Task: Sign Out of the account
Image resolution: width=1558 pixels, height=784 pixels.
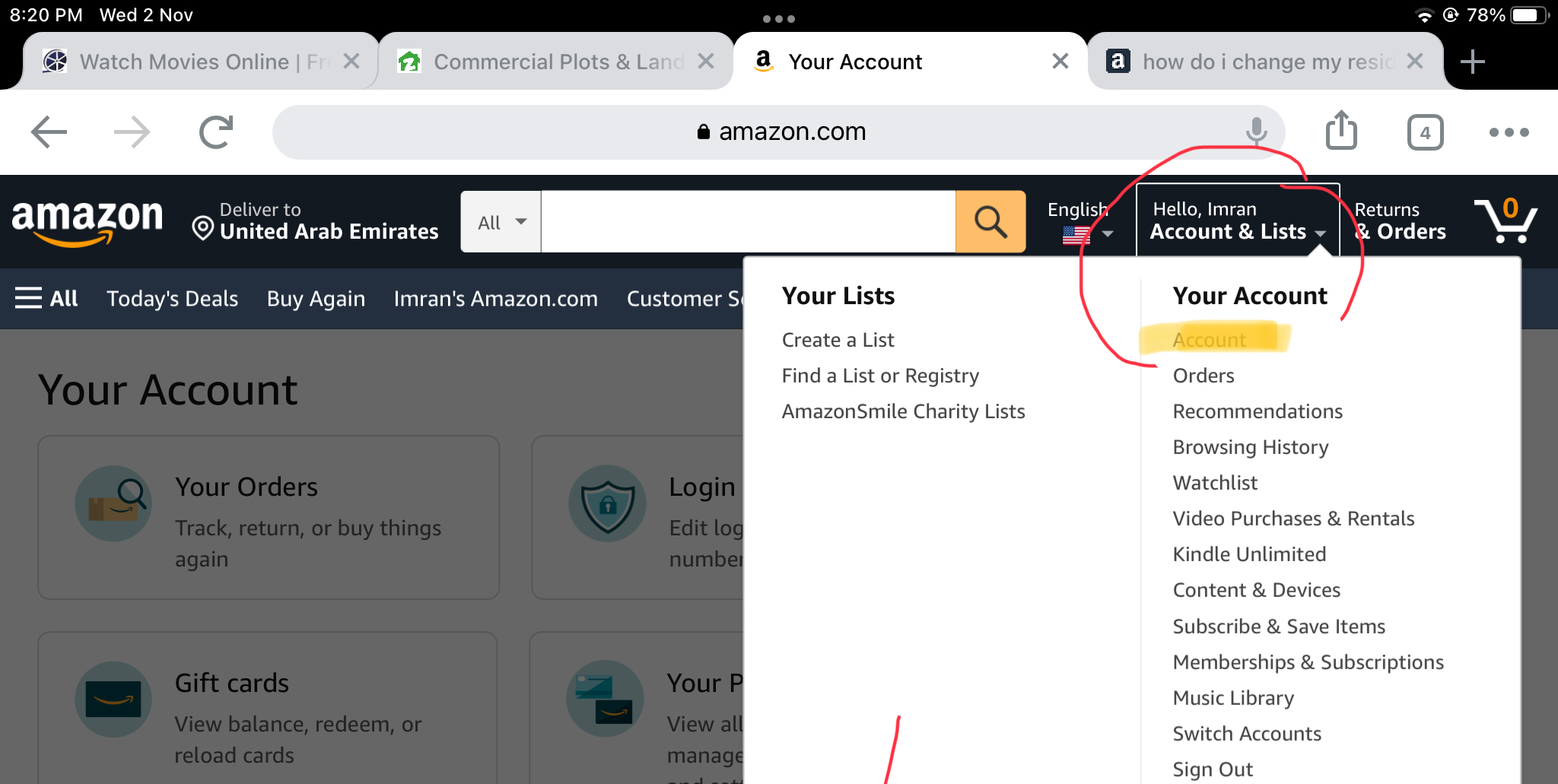Action: (x=1211, y=768)
